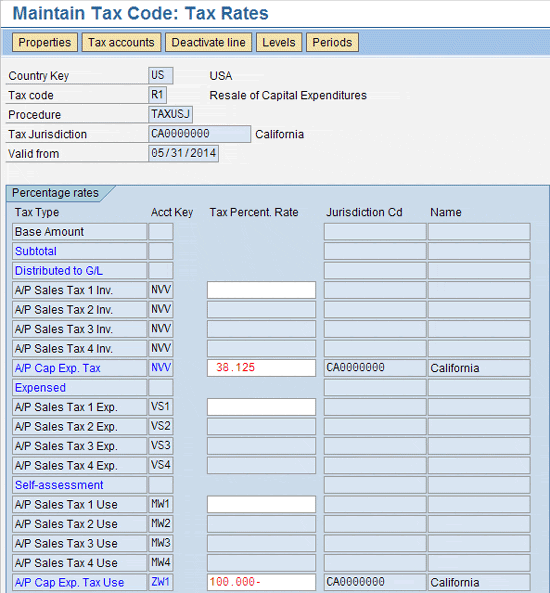Click the VS2 account key cell
The height and width of the screenshot is (593, 550).
click(x=161, y=426)
